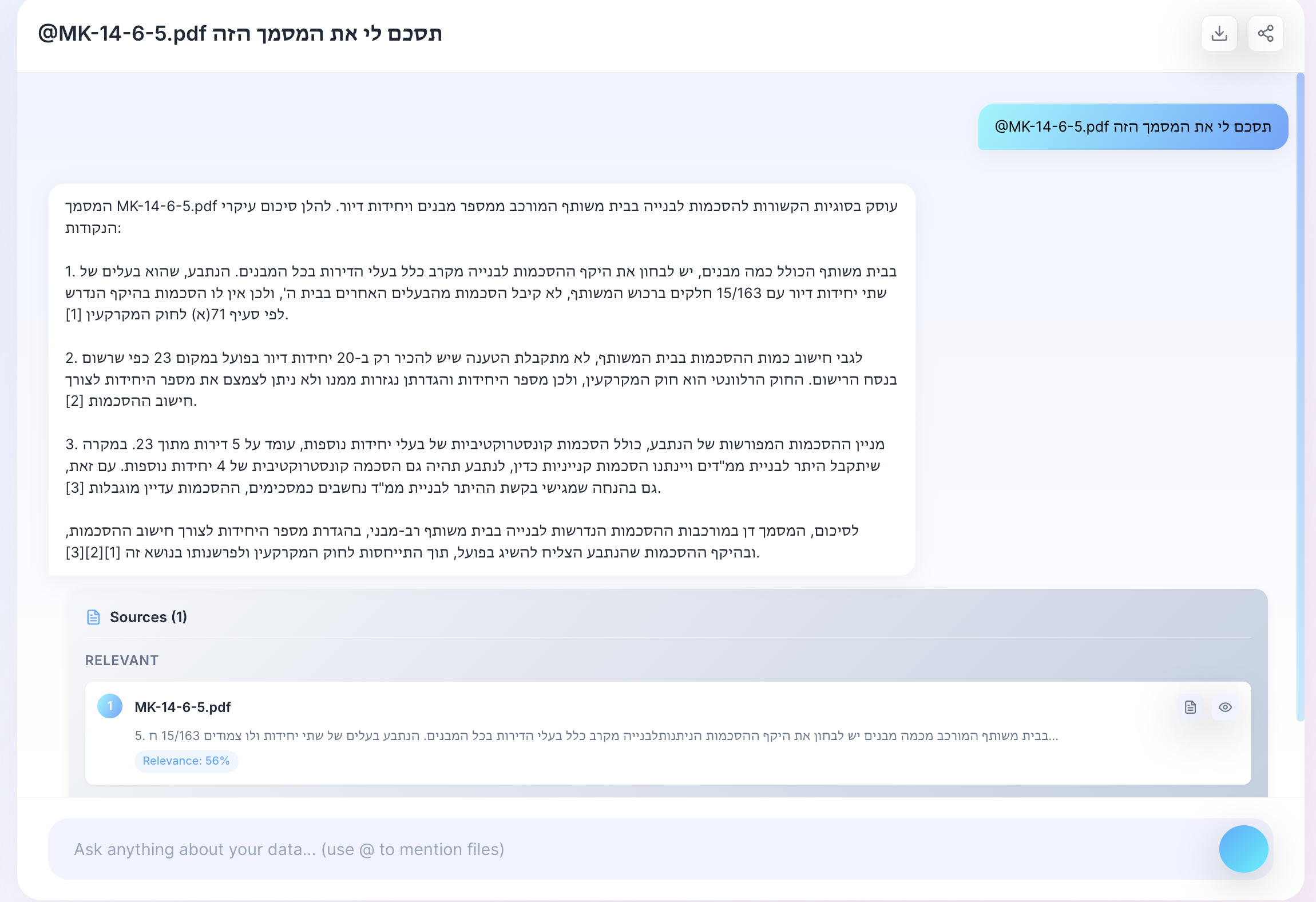Click the download icon in the header
The width and height of the screenshot is (1316, 902).
1219,34
